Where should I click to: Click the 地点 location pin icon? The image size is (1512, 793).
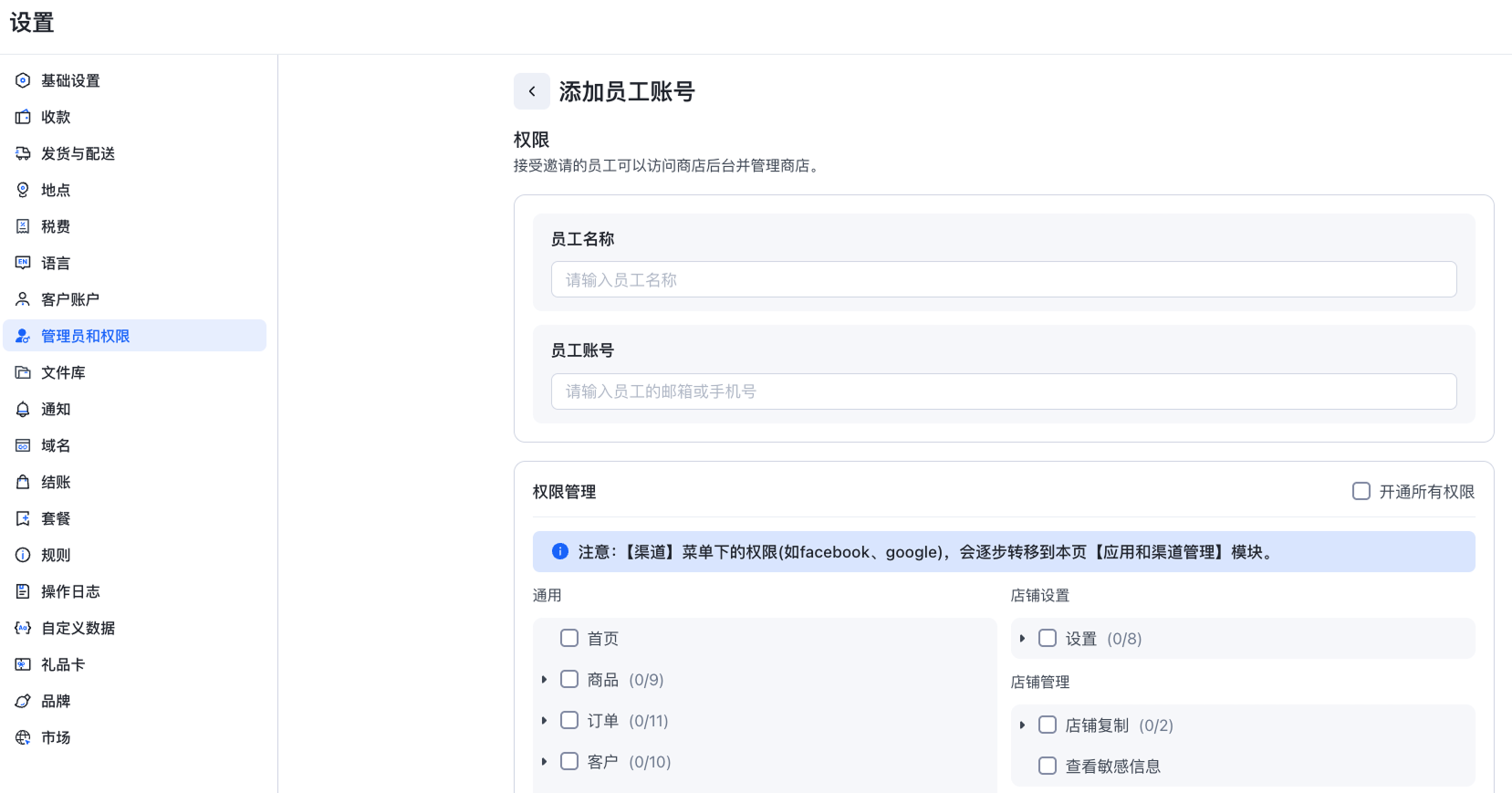pyautogui.click(x=23, y=190)
